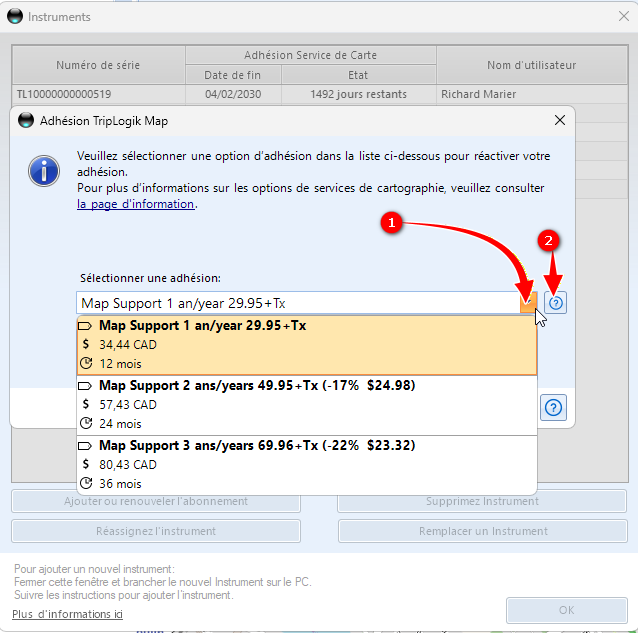
Task: Select Map Support 1 an/year option
Action: (307, 345)
